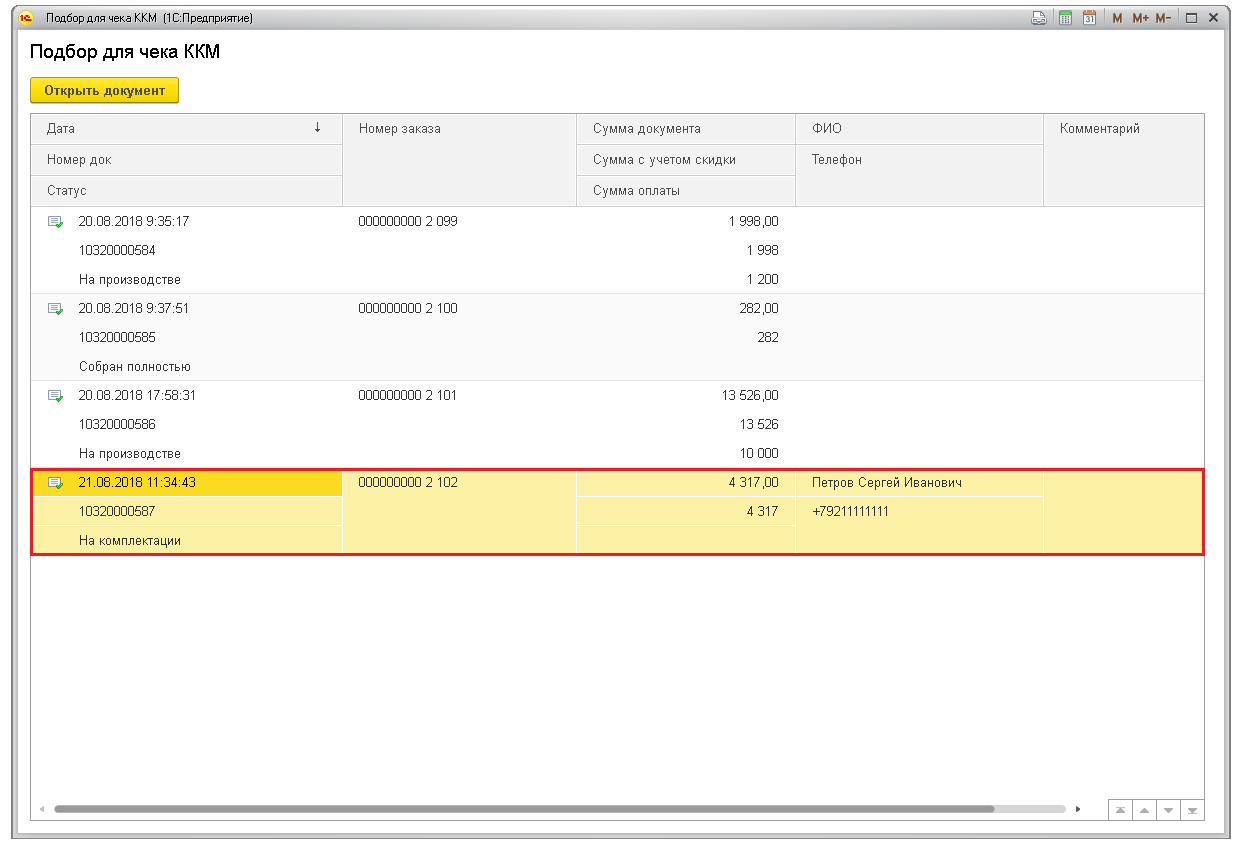Click the horizontal scrollbar track

1030,808
